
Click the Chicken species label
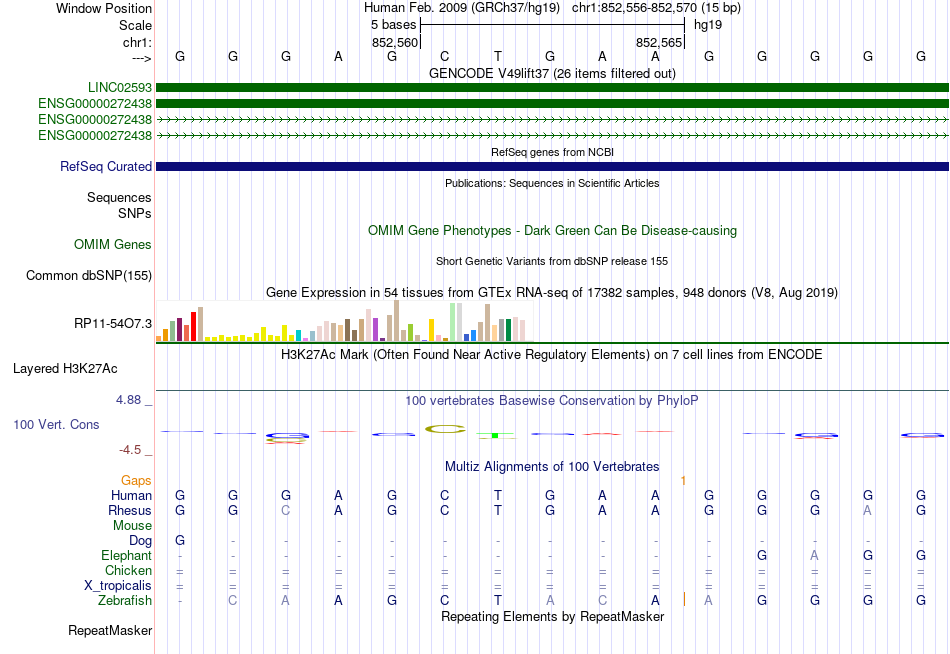pyautogui.click(x=128, y=570)
